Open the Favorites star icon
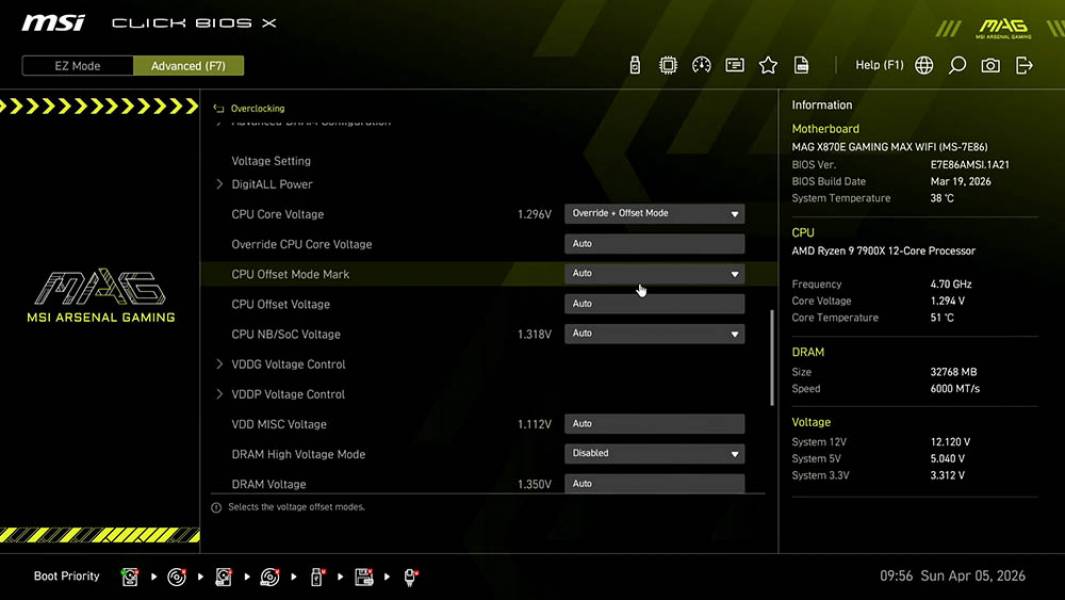This screenshot has height=600, width=1065. (768, 64)
